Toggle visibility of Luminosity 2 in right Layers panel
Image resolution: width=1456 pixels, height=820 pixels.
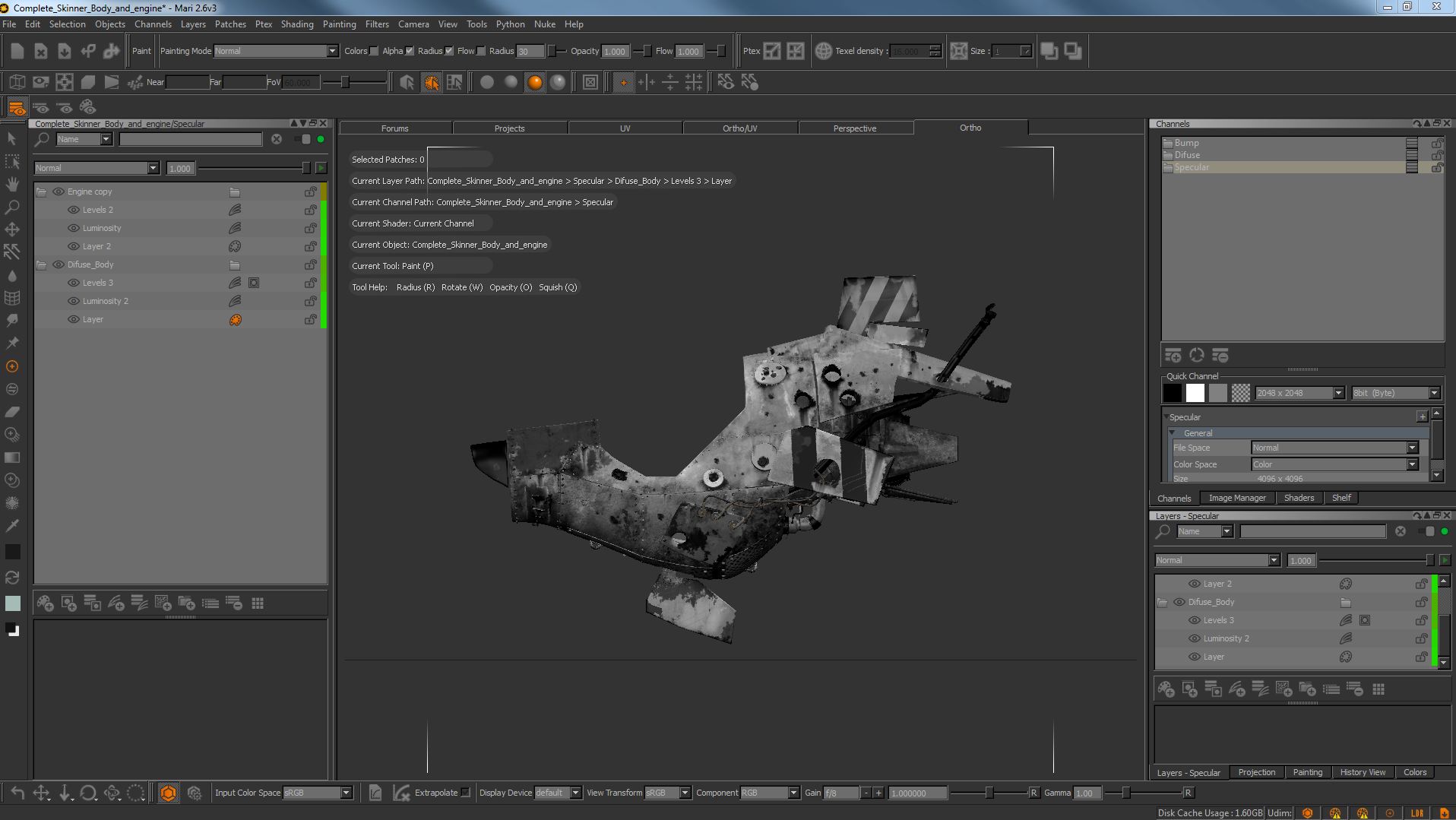(x=1195, y=638)
